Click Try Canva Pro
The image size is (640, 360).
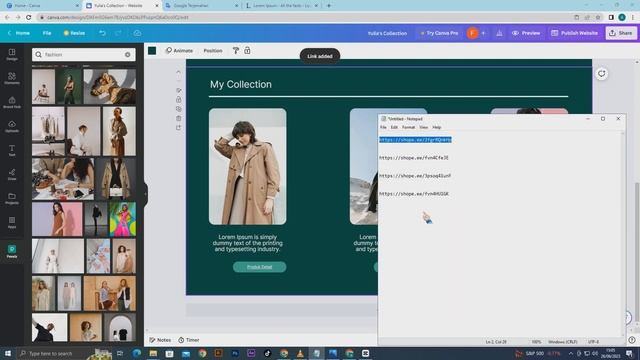[x=439, y=33]
